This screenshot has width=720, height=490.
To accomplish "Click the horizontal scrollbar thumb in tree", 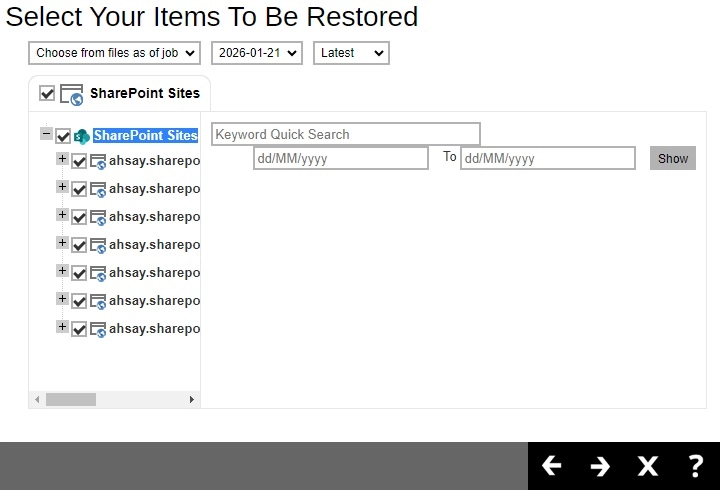I will click(x=71, y=400).
